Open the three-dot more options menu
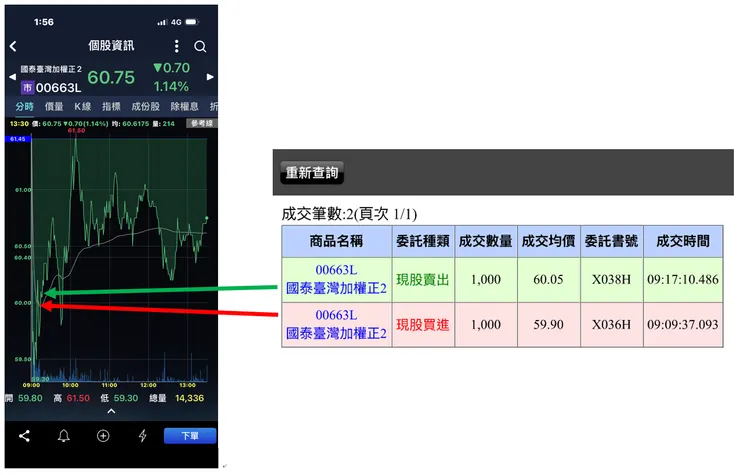Image resolution: width=740 pixels, height=475 pixels. 177,46
